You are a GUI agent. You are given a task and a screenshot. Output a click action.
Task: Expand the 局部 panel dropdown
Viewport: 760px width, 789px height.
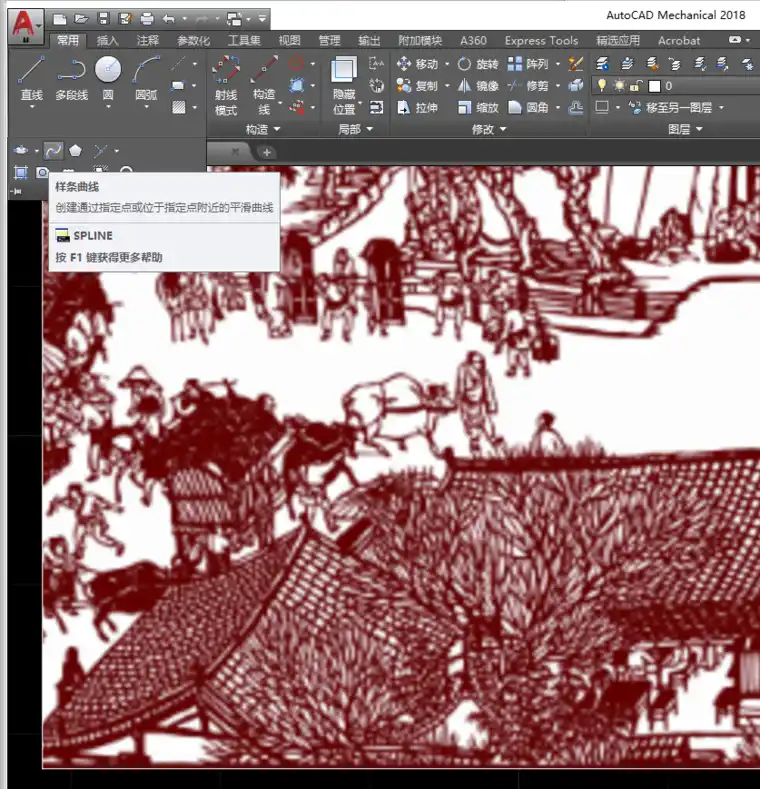click(355, 129)
